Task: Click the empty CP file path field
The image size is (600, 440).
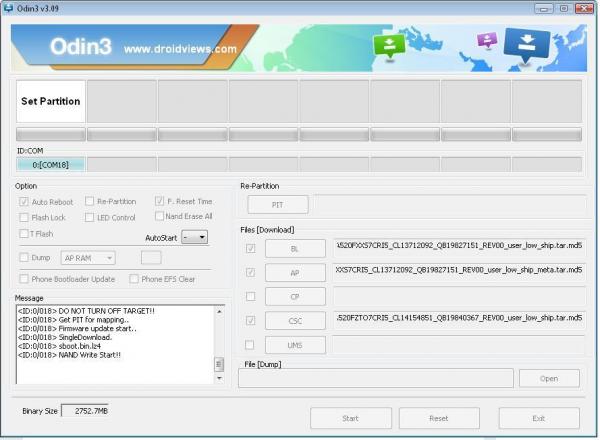Action: [459, 296]
